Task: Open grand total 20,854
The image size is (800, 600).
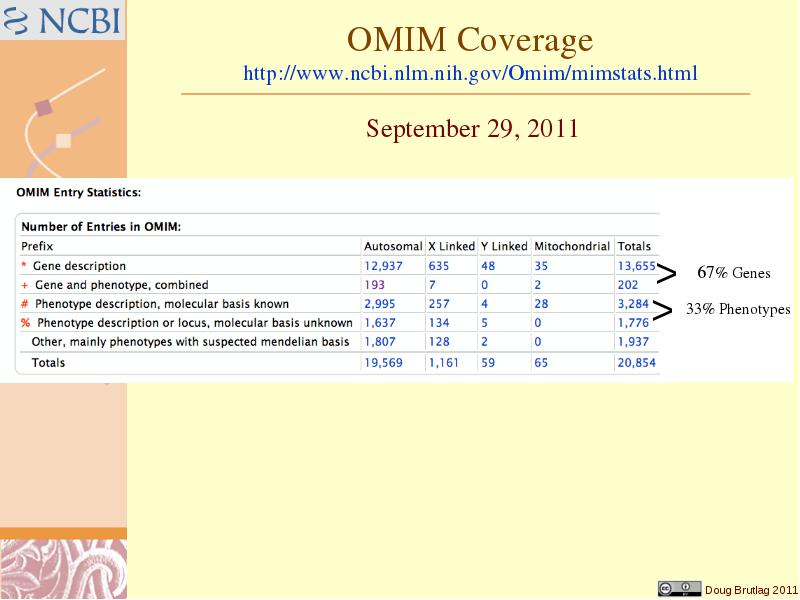Action: [x=636, y=363]
